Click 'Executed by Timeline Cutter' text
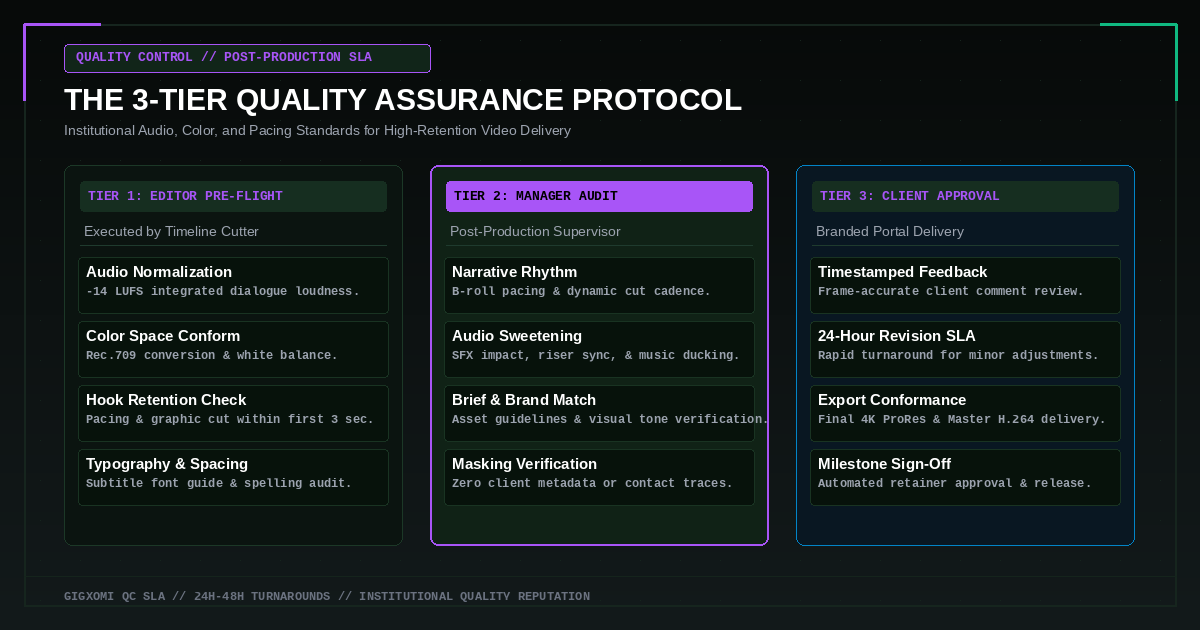The height and width of the screenshot is (630, 1200). [x=172, y=231]
